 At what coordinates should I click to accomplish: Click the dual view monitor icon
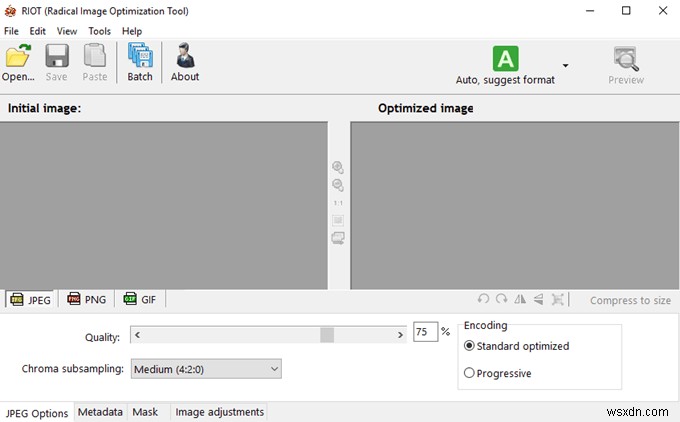pos(338,238)
